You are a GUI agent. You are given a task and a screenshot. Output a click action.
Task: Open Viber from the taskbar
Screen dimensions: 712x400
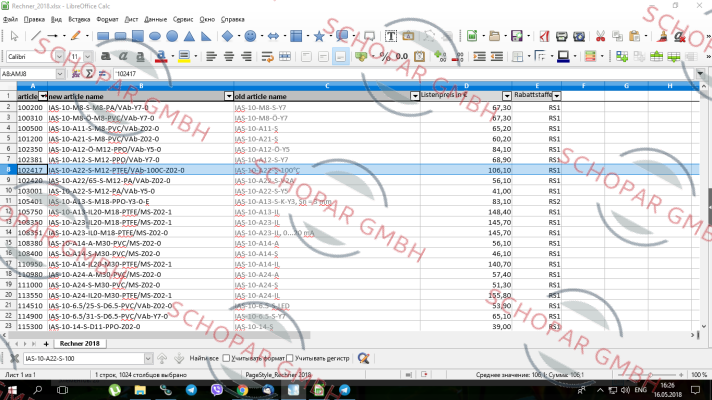[217, 390]
